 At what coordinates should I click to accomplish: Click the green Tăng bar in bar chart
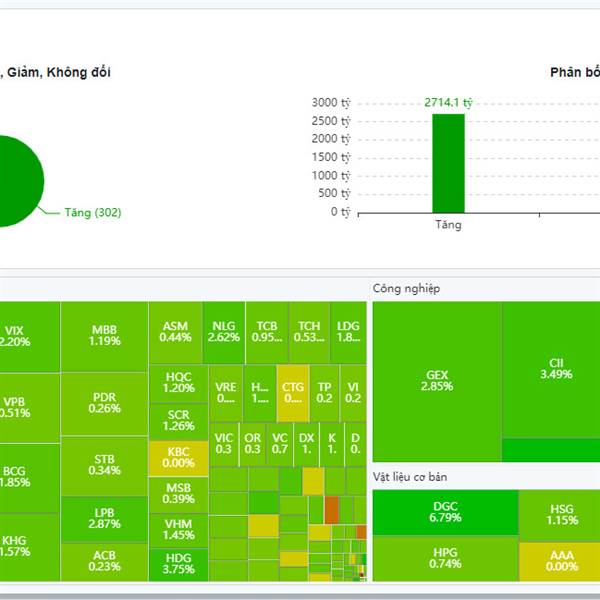(448, 162)
